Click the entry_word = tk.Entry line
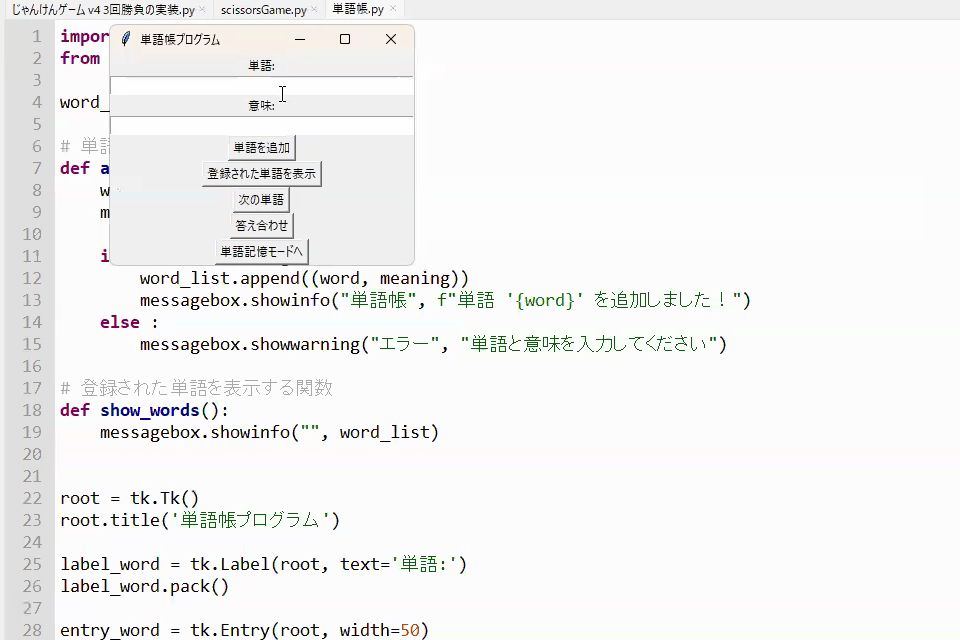960x640 pixels. (x=244, y=630)
